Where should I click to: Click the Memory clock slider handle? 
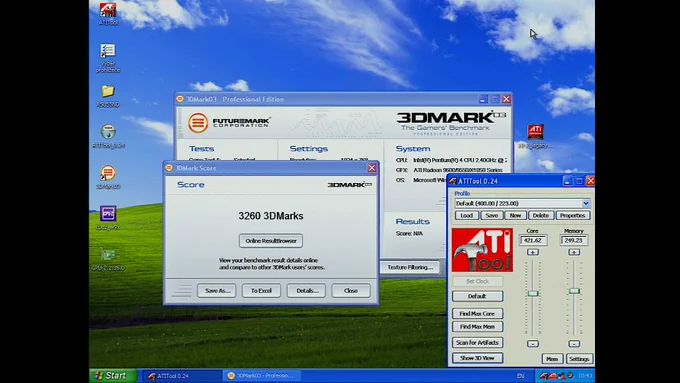[x=574, y=291]
